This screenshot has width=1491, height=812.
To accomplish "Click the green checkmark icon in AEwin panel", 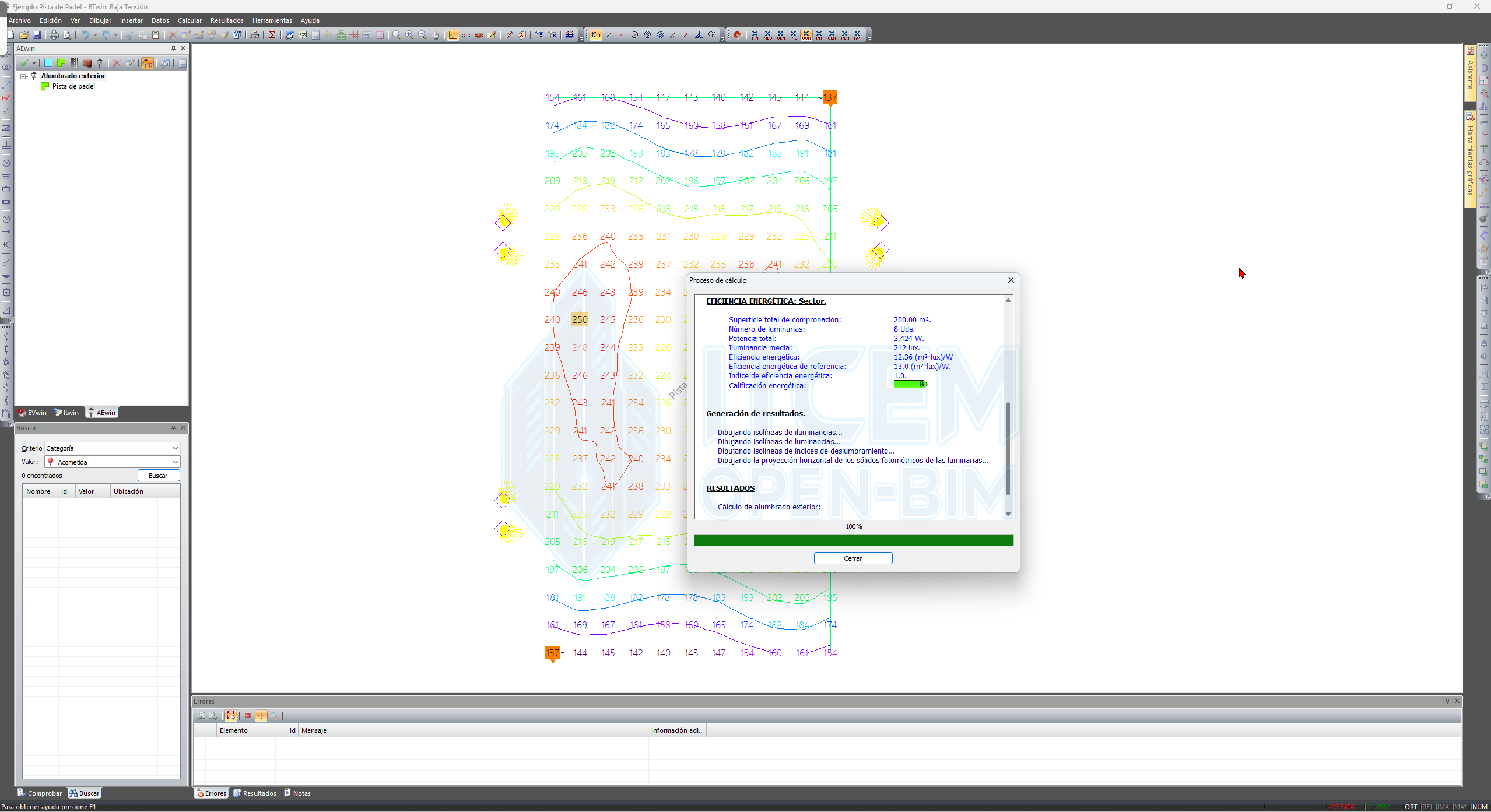I will 24,63.
